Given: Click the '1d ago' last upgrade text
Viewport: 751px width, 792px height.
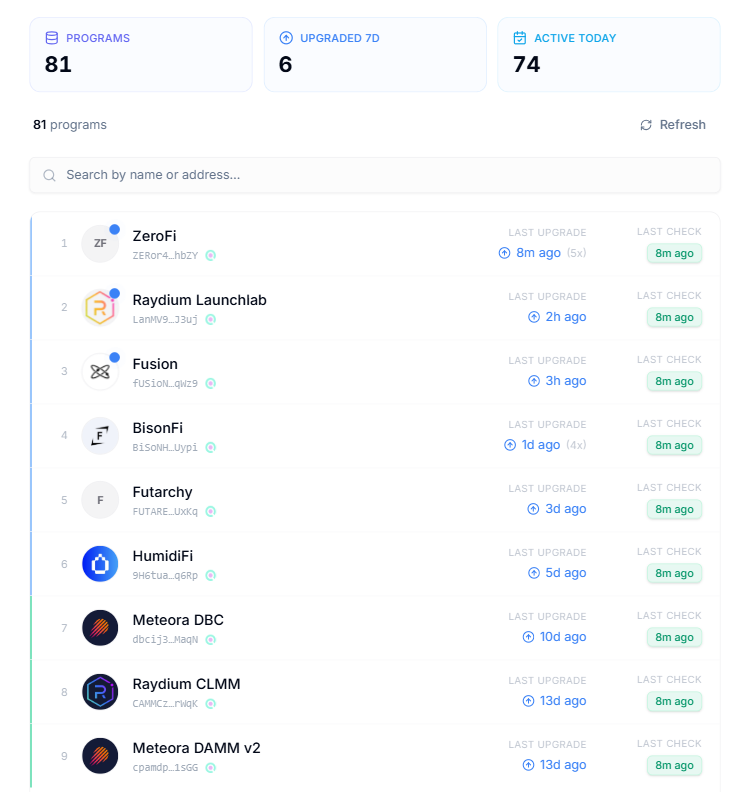Looking at the screenshot, I should [541, 444].
